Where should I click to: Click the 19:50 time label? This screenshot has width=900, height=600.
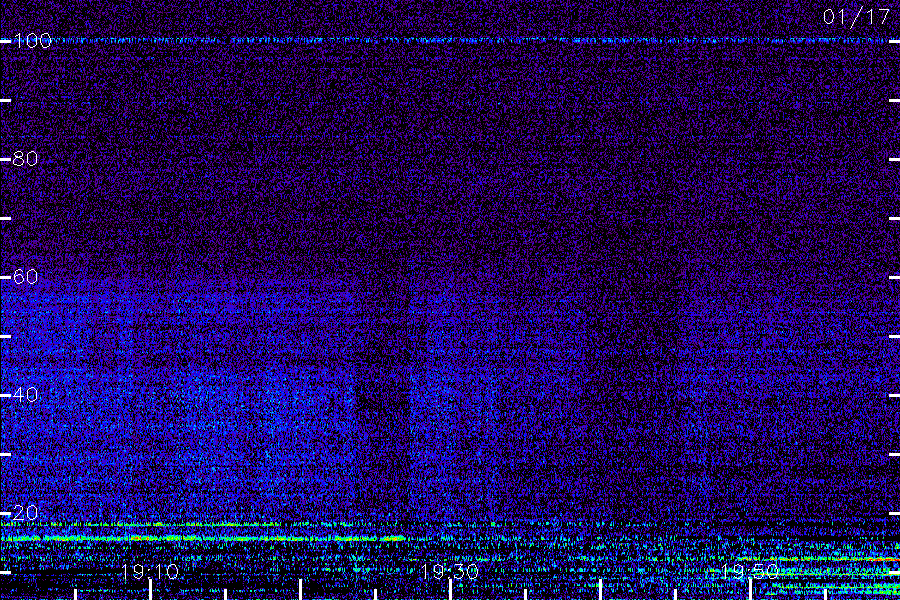[750, 572]
